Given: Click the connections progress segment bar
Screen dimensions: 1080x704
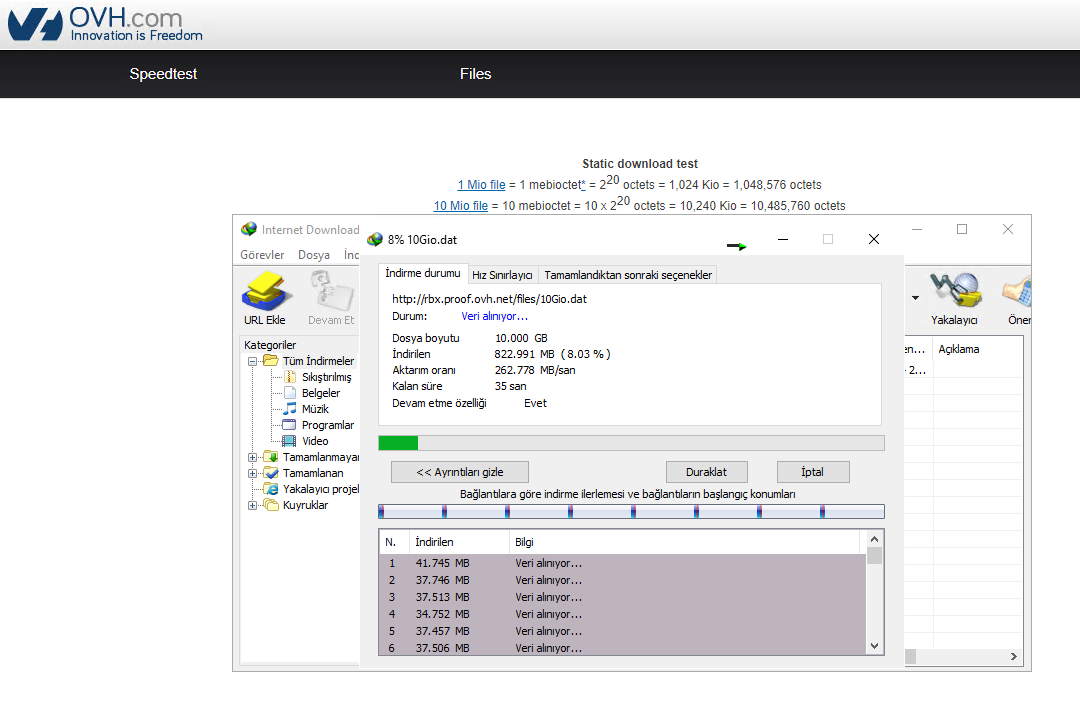Looking at the screenshot, I should (x=632, y=512).
